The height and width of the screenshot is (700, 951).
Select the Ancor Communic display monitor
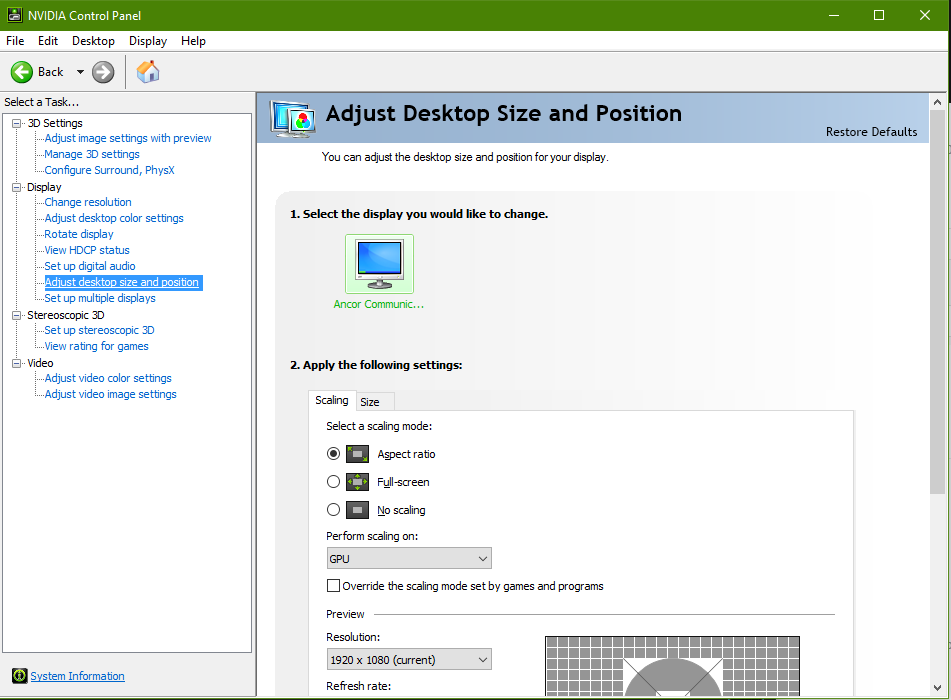point(380,264)
